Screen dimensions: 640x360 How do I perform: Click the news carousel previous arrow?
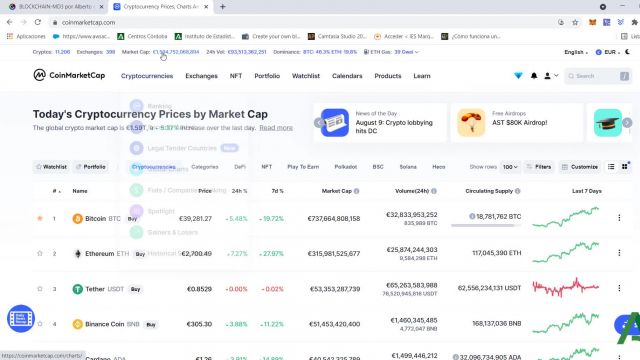pos(318,122)
